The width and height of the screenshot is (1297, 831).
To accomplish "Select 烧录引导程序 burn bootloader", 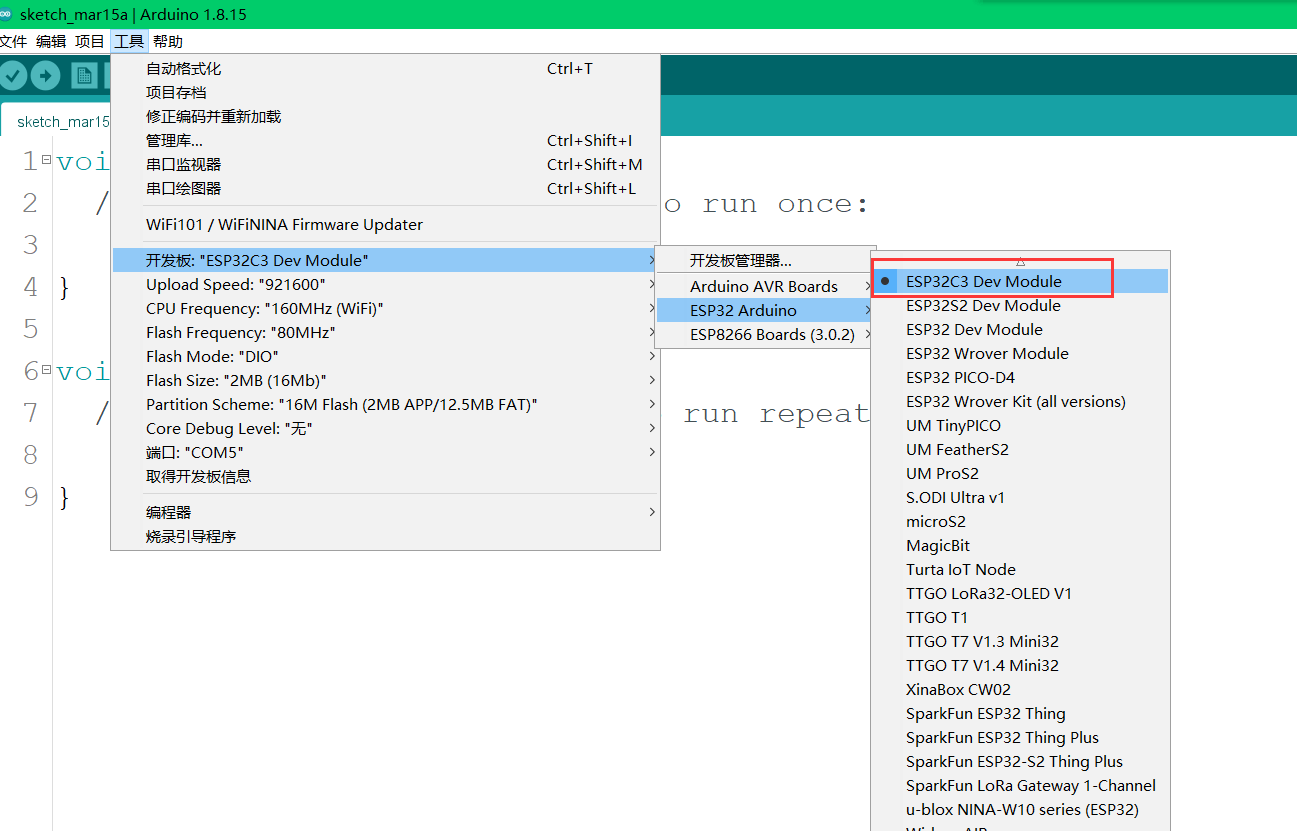I will pyautogui.click(x=385, y=537).
